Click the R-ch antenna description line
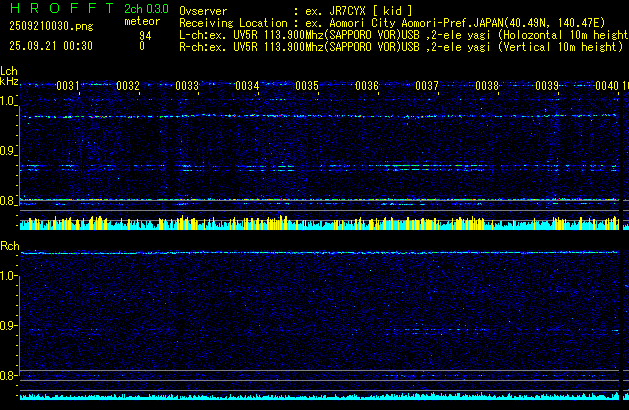 pyautogui.click(x=400, y=46)
